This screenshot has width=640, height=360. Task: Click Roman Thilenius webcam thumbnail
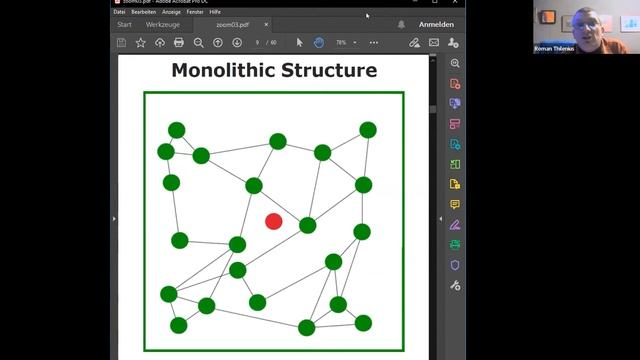tap(587, 27)
